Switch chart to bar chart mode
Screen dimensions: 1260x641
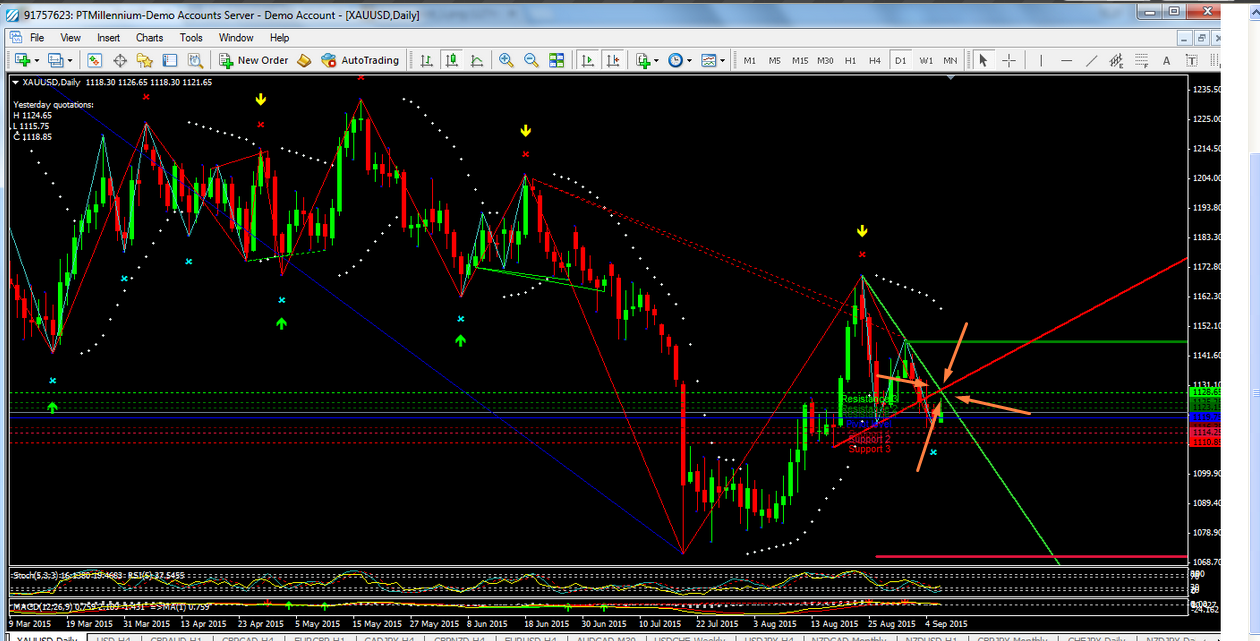point(427,60)
